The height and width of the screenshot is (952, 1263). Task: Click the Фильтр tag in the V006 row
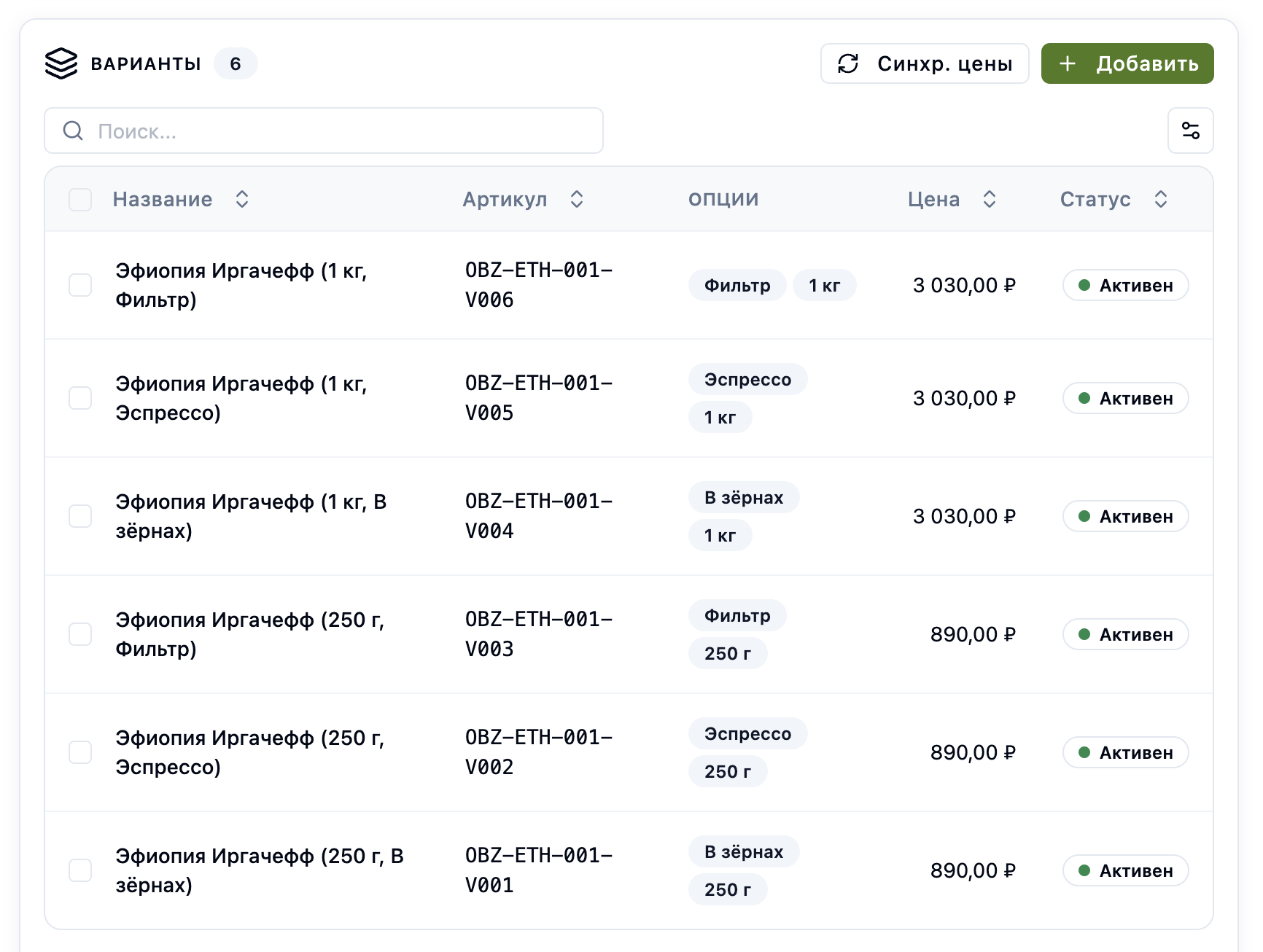click(x=737, y=285)
